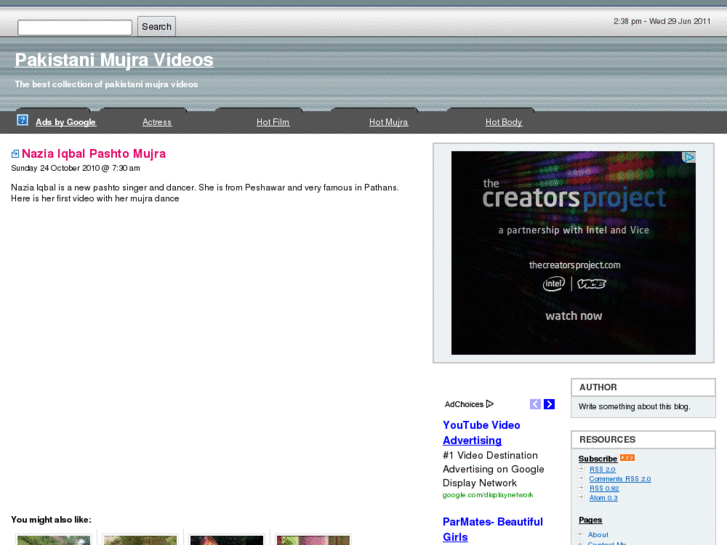Click arrow bullet beside RSS 0.92
The width and height of the screenshot is (727, 545).
click(x=581, y=488)
